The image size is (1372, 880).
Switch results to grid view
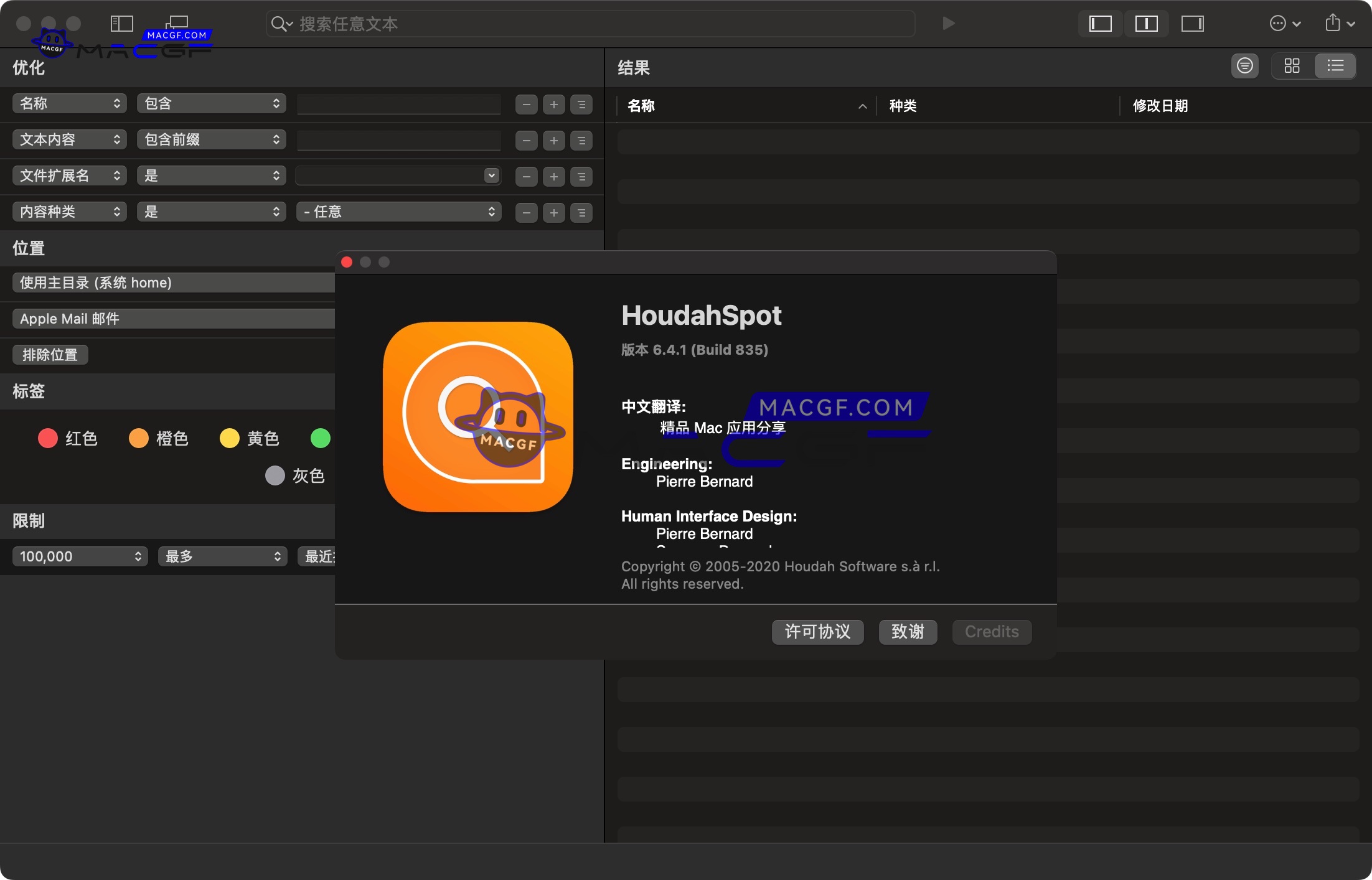coord(1293,65)
